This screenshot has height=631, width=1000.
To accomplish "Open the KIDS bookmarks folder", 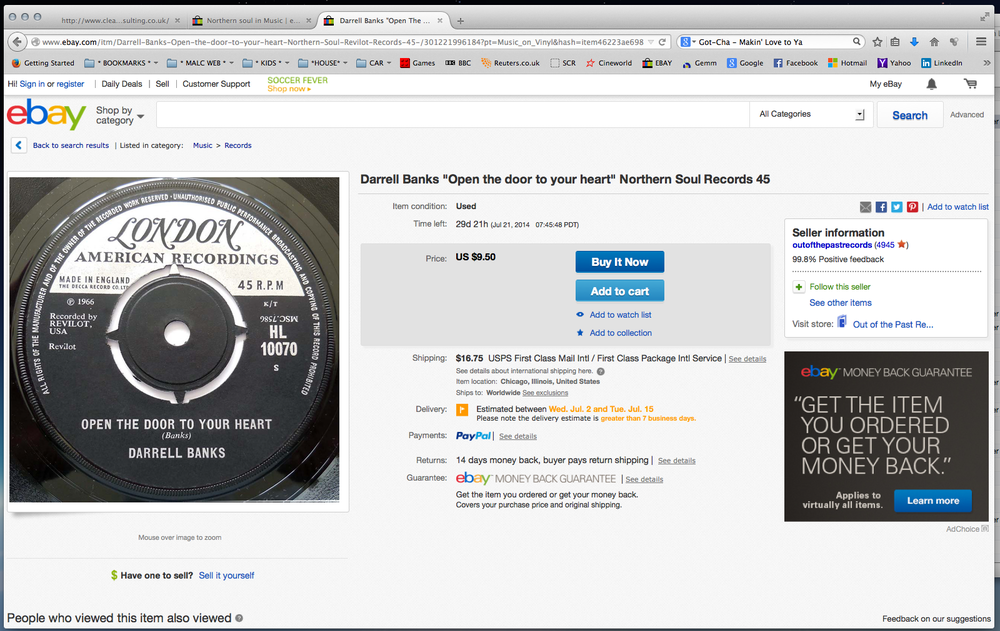I will click(x=266, y=63).
